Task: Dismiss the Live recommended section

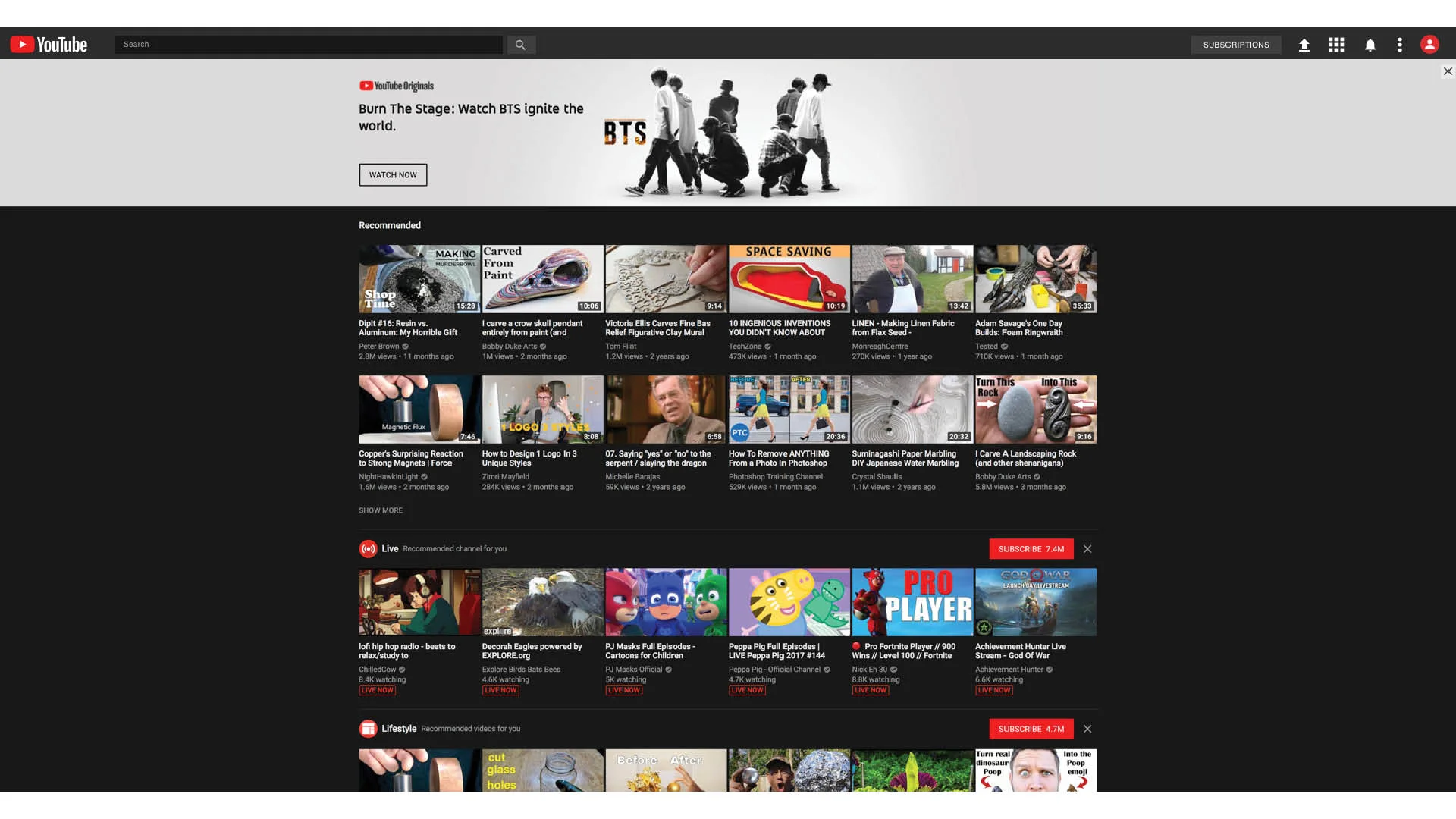Action: pos(1087,548)
